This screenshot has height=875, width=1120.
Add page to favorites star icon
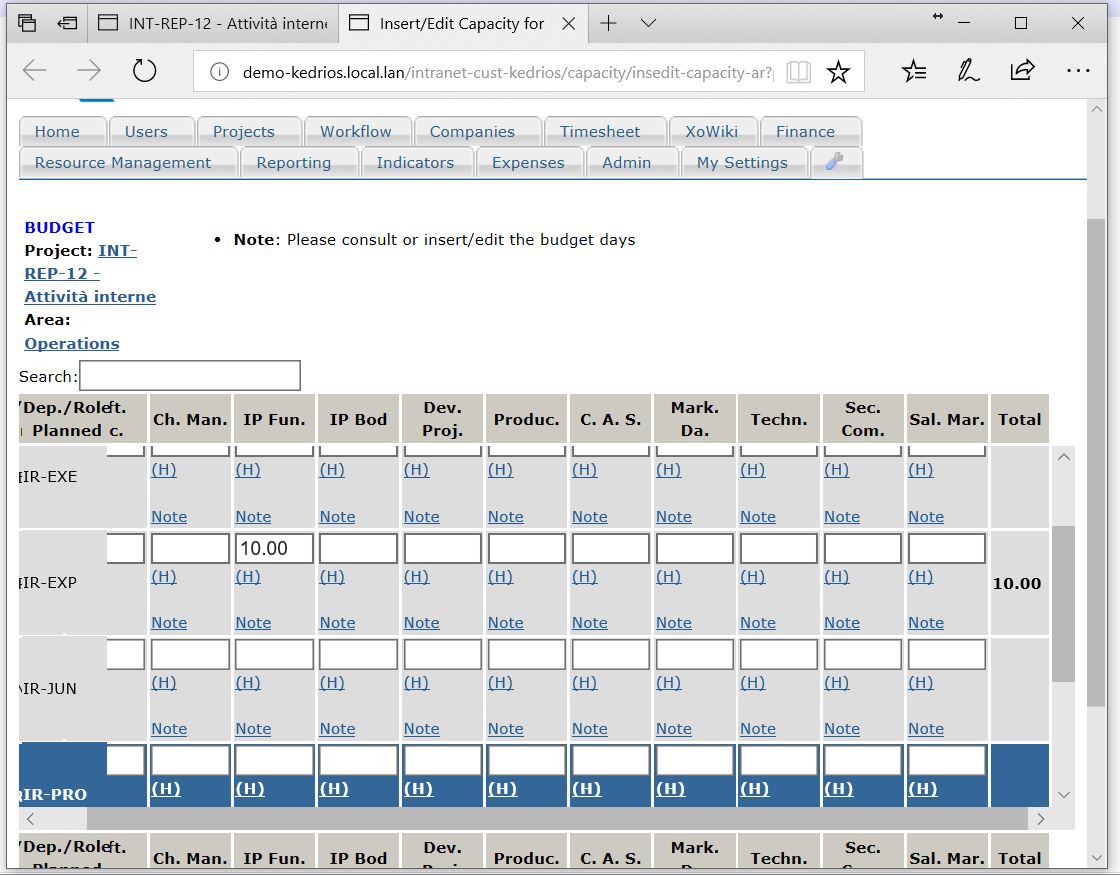point(838,72)
